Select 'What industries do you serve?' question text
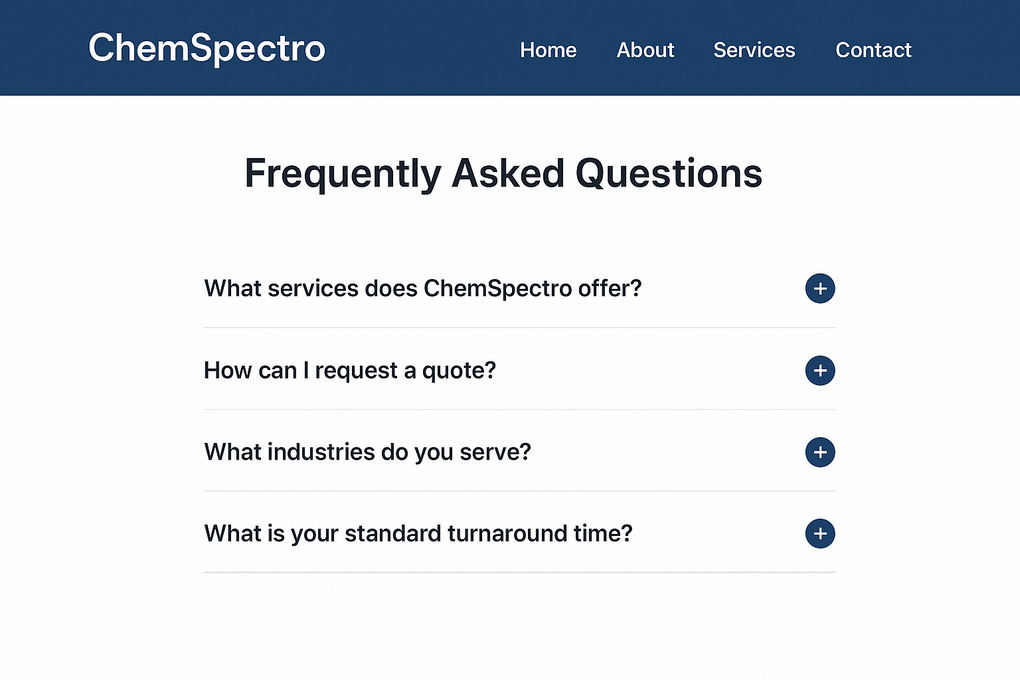Viewport: 1020px width, 680px height. tap(366, 452)
